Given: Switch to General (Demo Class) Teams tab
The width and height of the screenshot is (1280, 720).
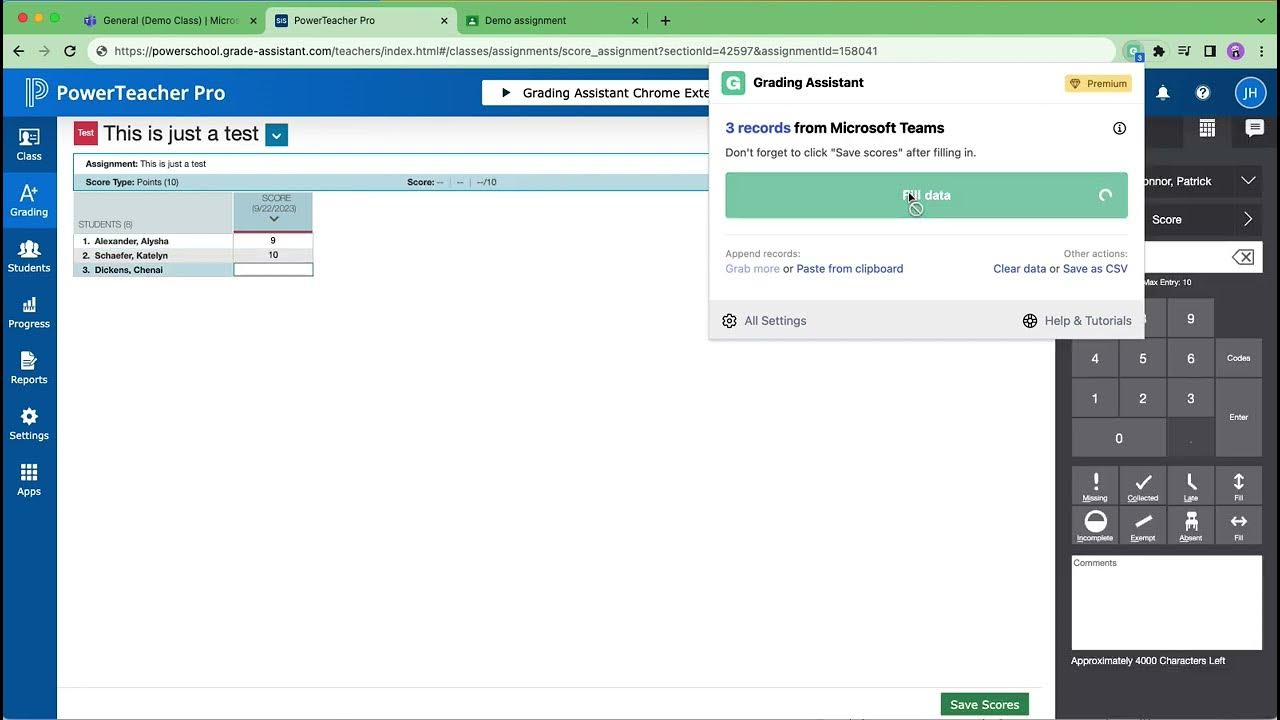Looking at the screenshot, I should tap(169, 20).
